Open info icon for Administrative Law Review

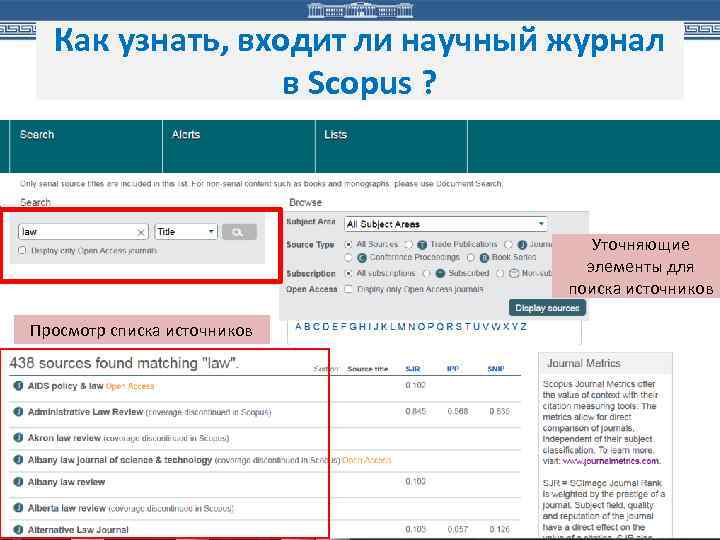coord(18,411)
